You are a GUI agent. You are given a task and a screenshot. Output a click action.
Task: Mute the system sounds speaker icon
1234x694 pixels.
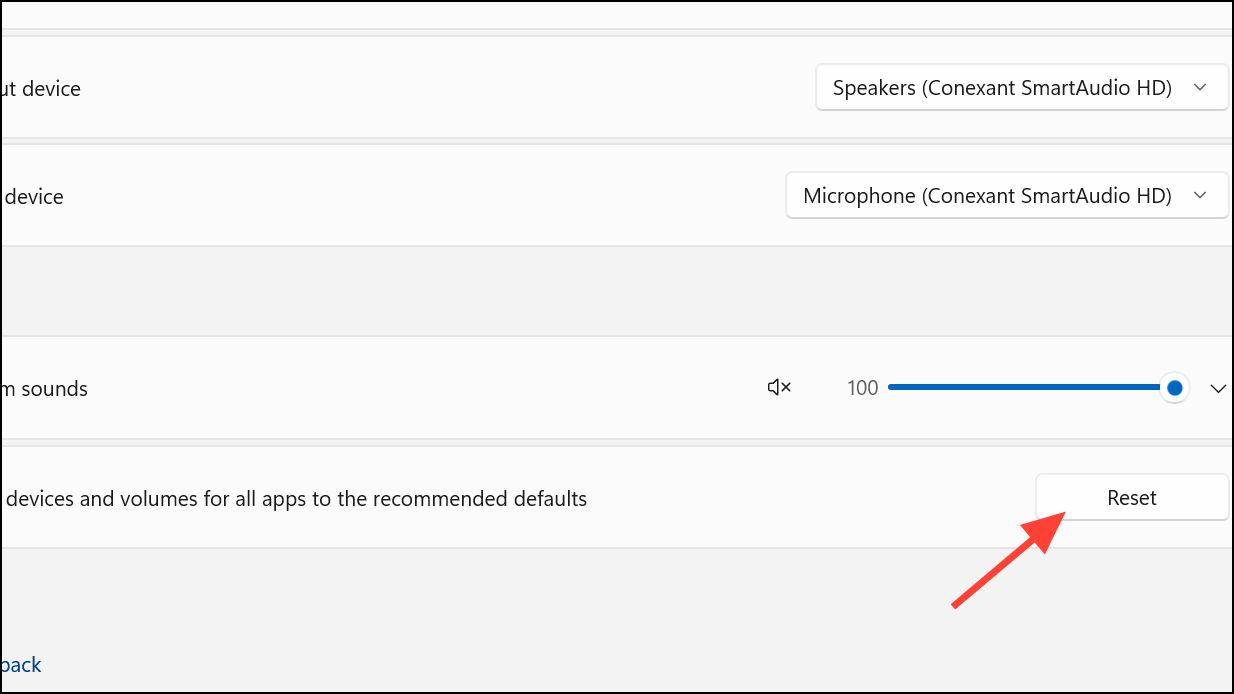[x=779, y=388]
